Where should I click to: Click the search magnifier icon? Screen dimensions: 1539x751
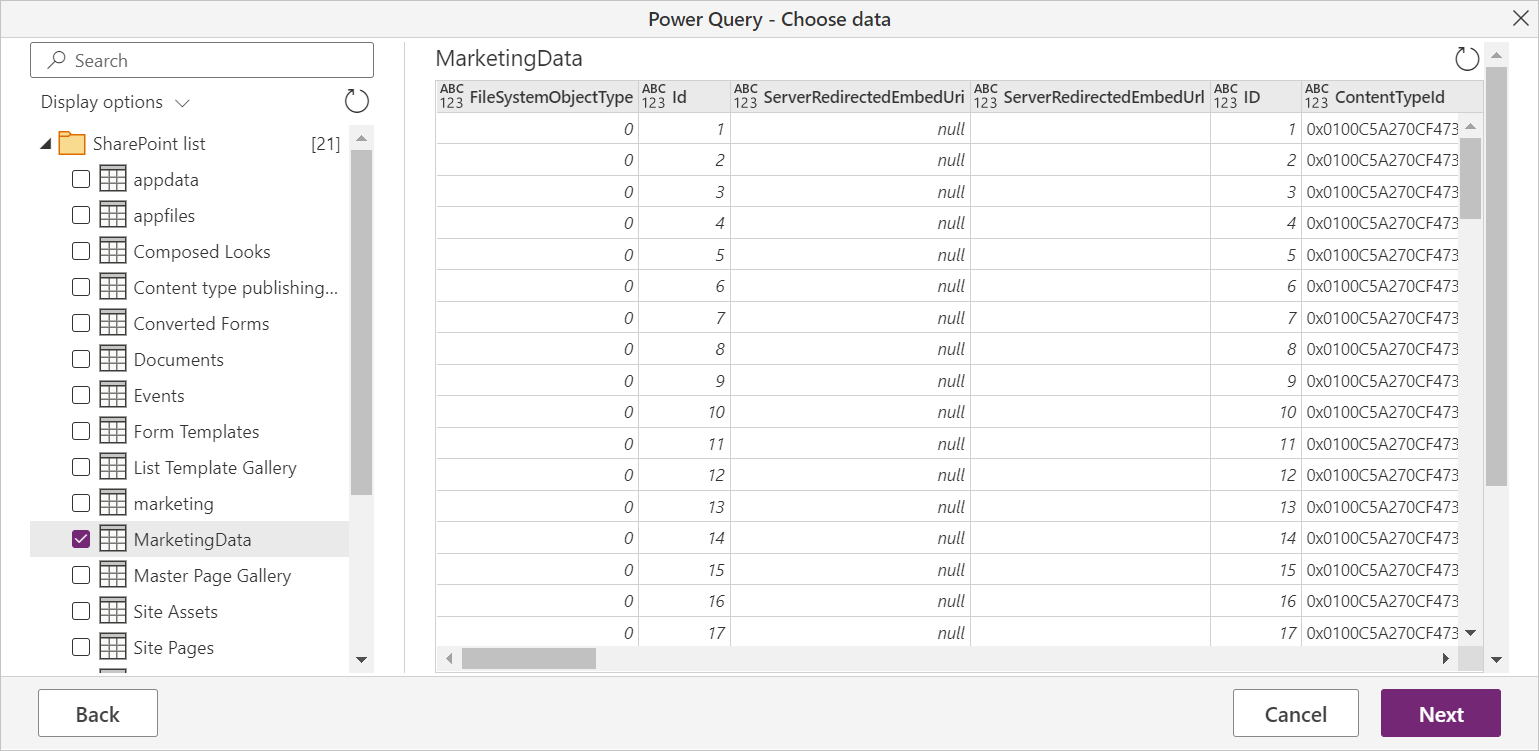55,60
